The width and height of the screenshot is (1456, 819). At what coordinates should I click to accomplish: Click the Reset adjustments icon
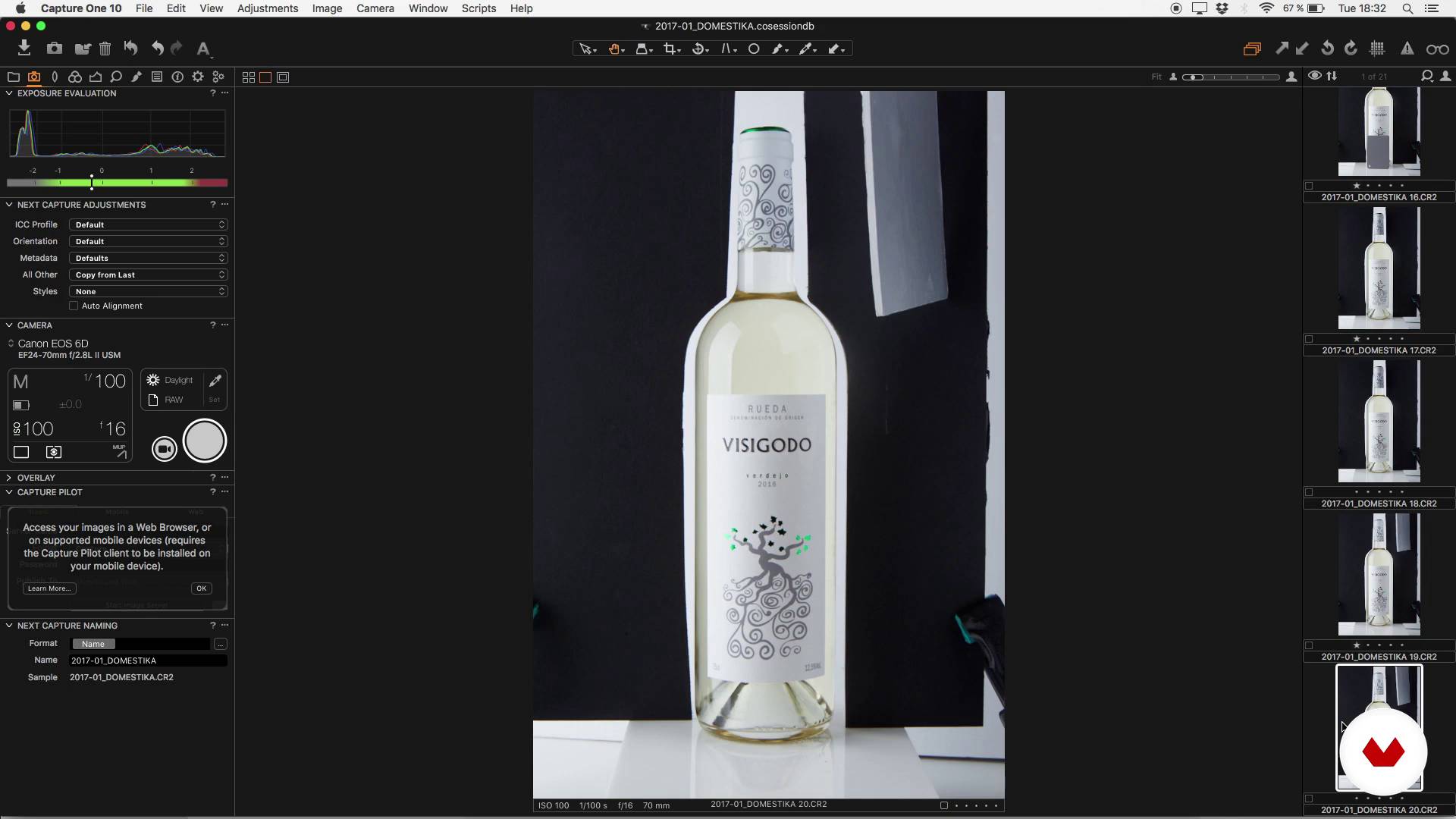point(131,48)
